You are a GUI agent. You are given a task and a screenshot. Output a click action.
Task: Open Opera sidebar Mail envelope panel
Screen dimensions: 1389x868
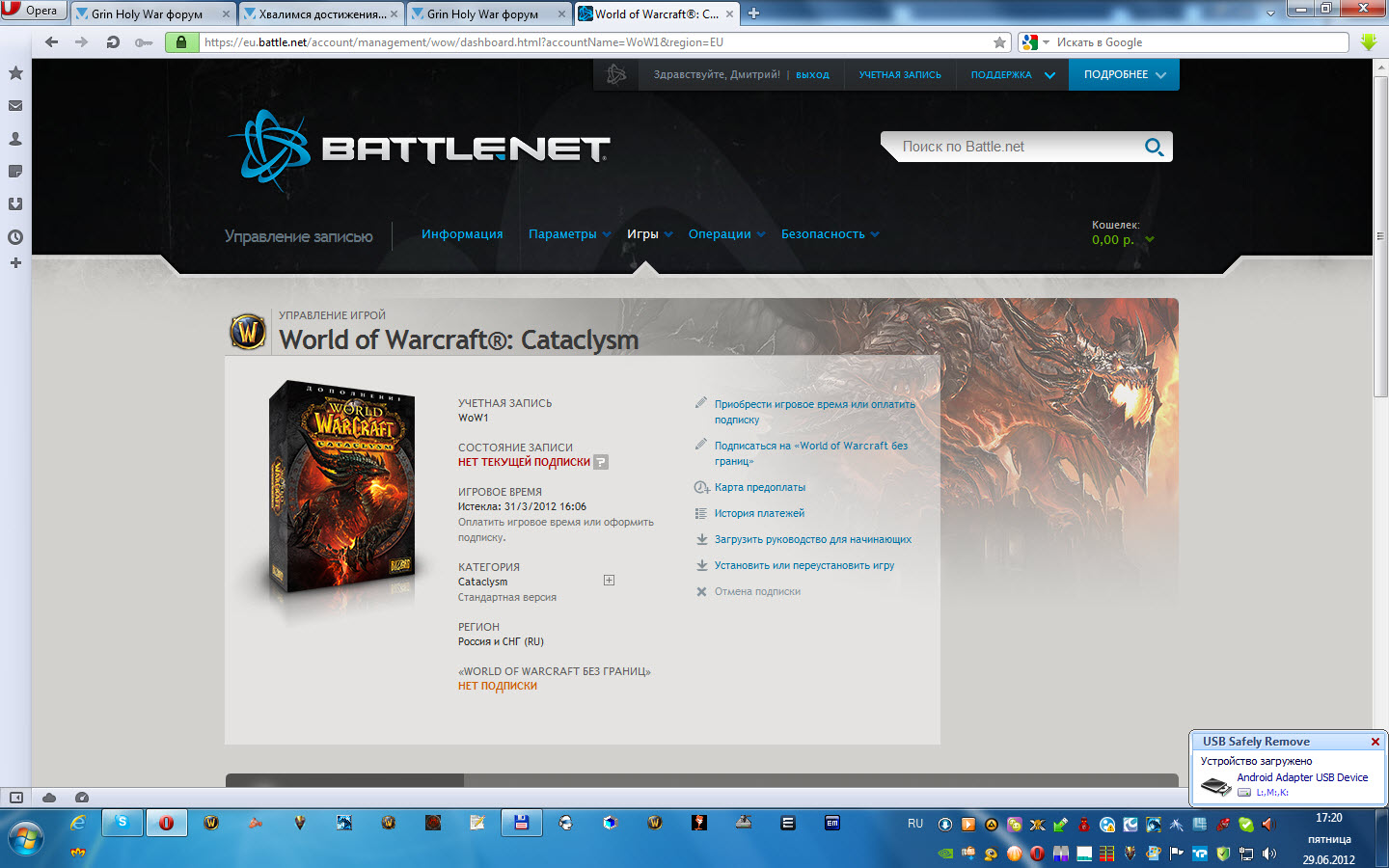coord(15,106)
